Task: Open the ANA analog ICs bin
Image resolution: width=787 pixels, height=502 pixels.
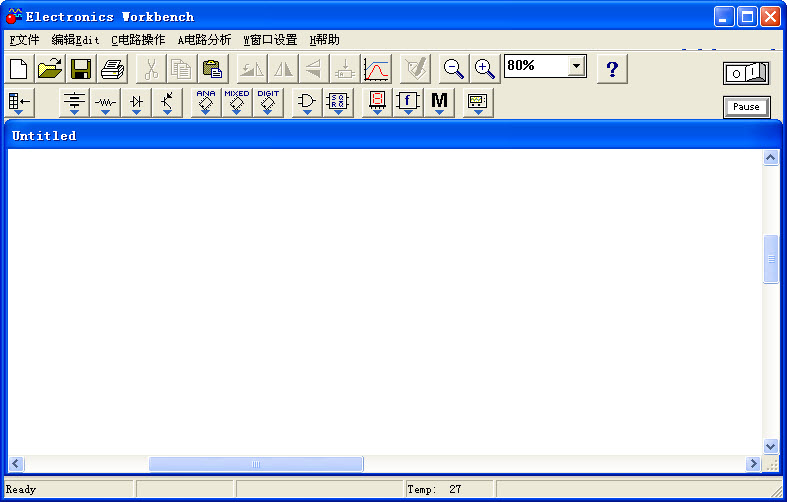Action: pos(206,103)
